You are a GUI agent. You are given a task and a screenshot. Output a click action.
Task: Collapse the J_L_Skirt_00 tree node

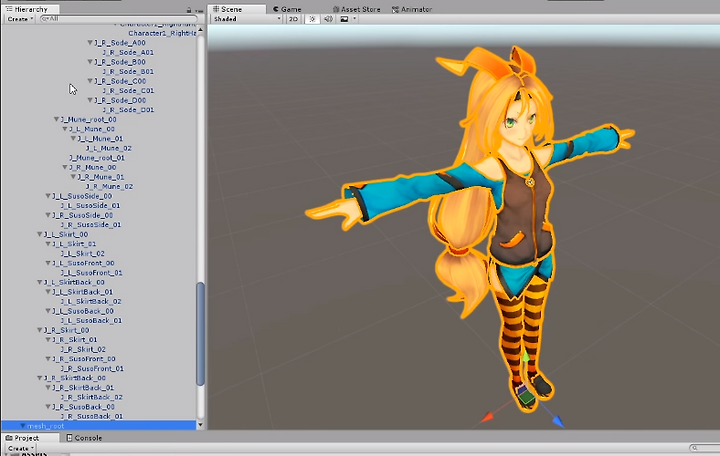click(40, 234)
